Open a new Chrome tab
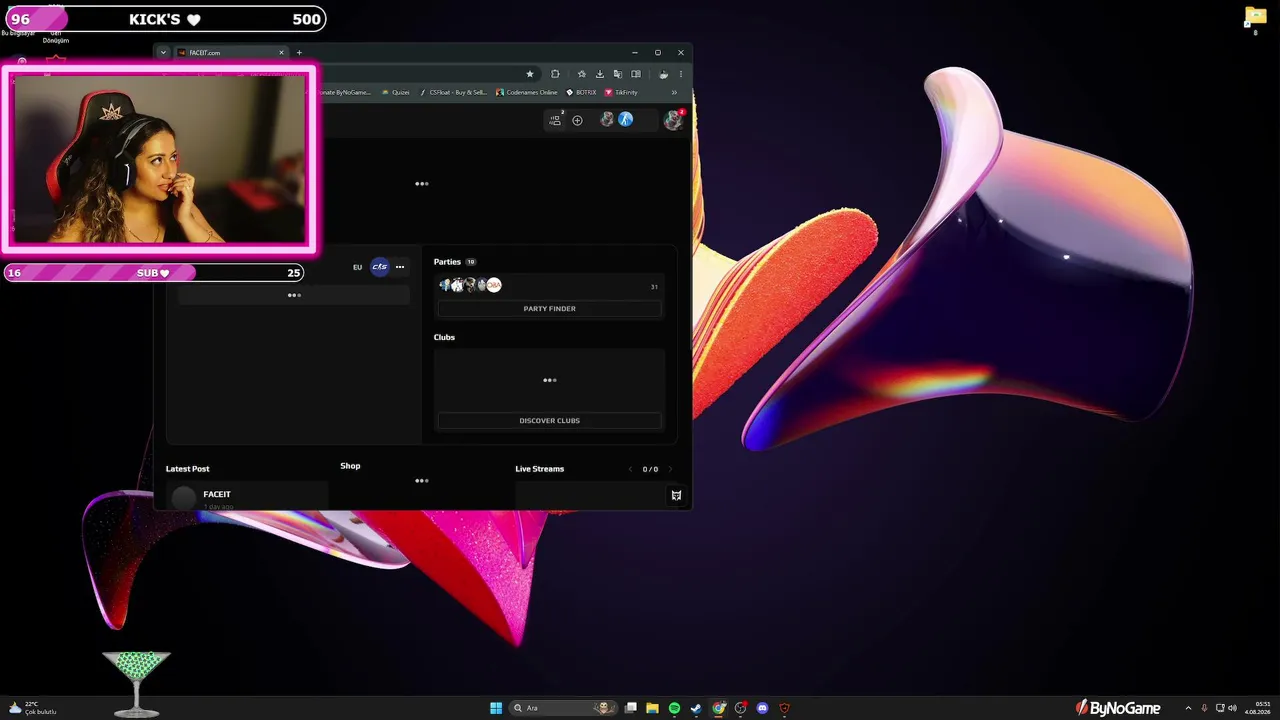1280x720 pixels. tap(299, 52)
